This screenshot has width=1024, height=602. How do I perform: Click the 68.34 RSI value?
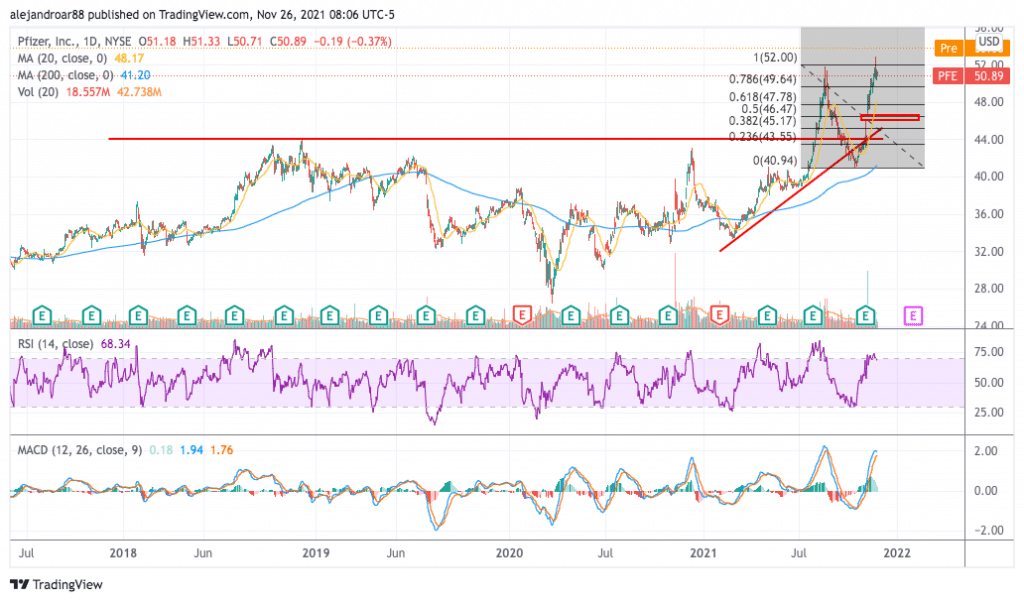pos(116,343)
